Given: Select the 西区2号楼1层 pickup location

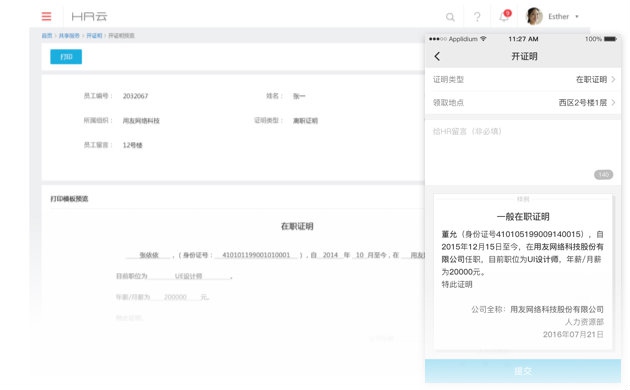Looking at the screenshot, I should (583, 103).
